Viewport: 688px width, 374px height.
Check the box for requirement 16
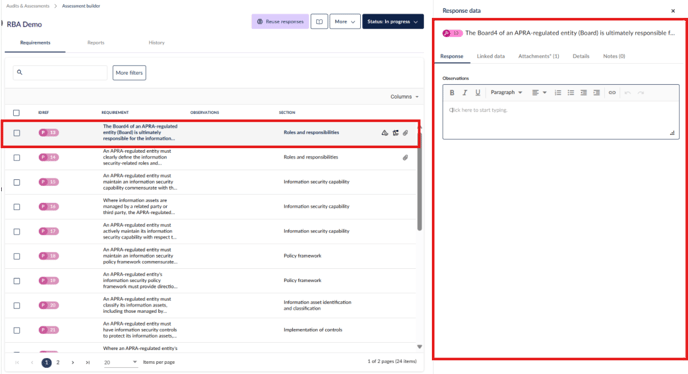17,207
